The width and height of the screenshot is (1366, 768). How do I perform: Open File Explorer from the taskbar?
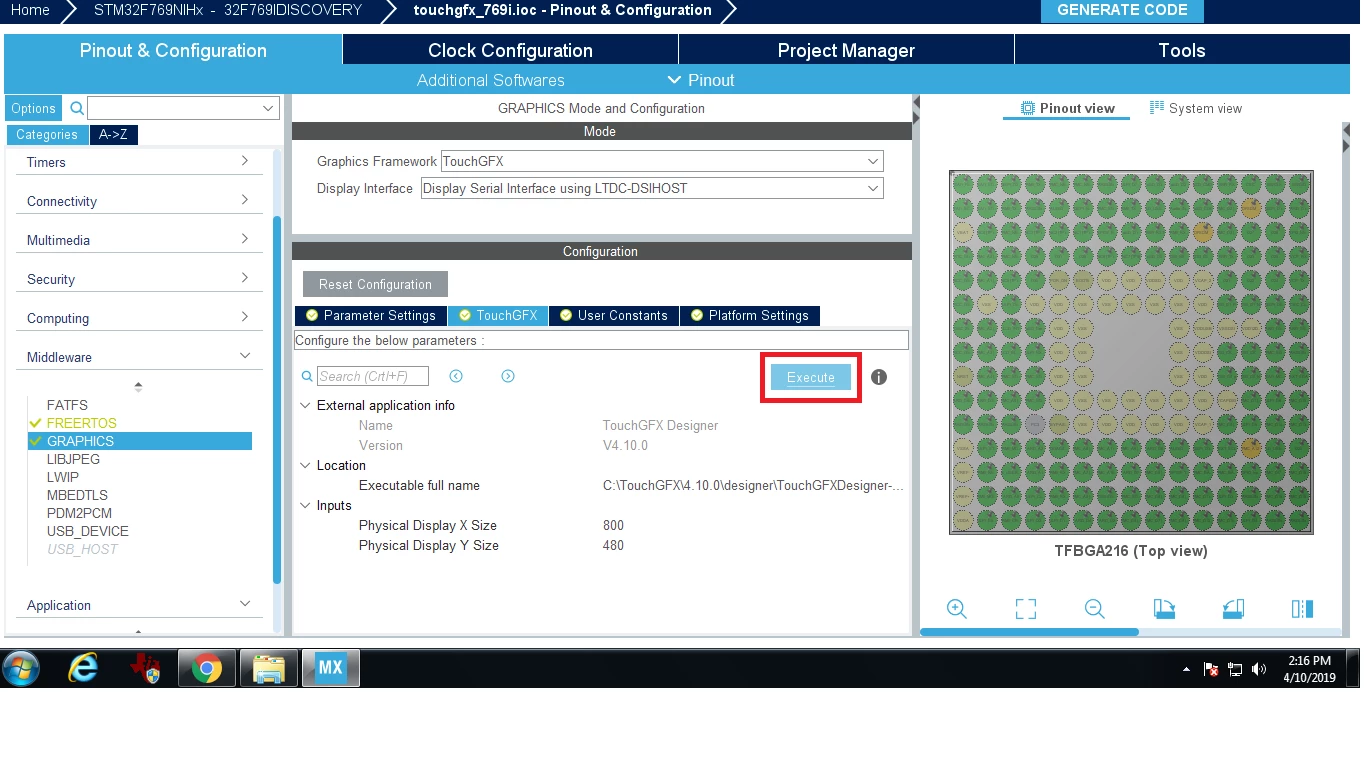coord(269,669)
